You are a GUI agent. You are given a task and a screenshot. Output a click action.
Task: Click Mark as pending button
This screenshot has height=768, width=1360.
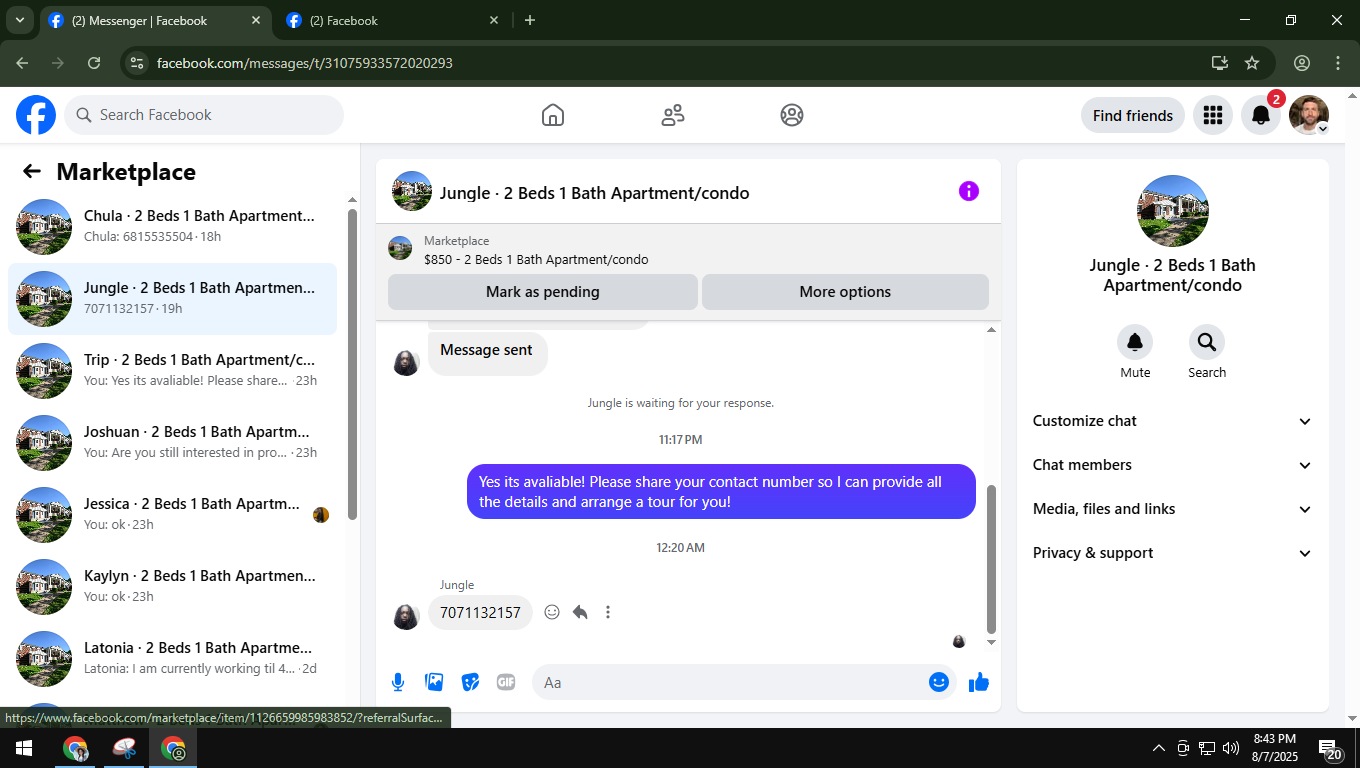coord(543,292)
